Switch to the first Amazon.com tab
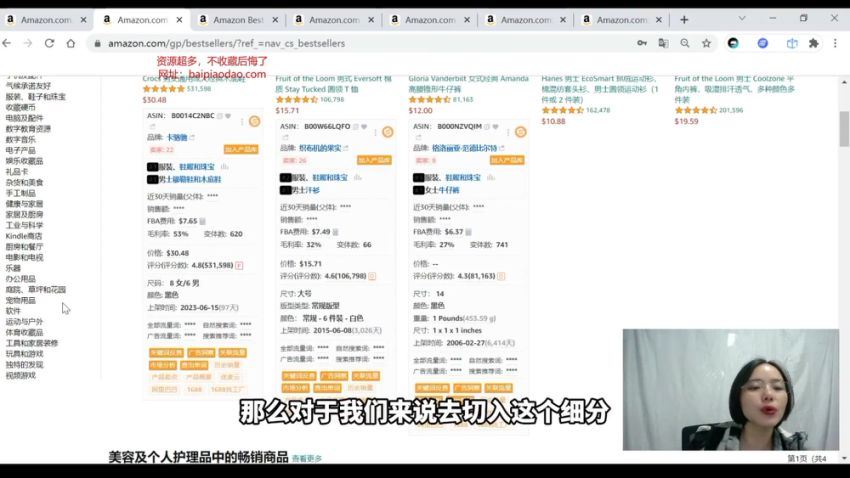Screen dimensions: 850x478 pos(46,20)
